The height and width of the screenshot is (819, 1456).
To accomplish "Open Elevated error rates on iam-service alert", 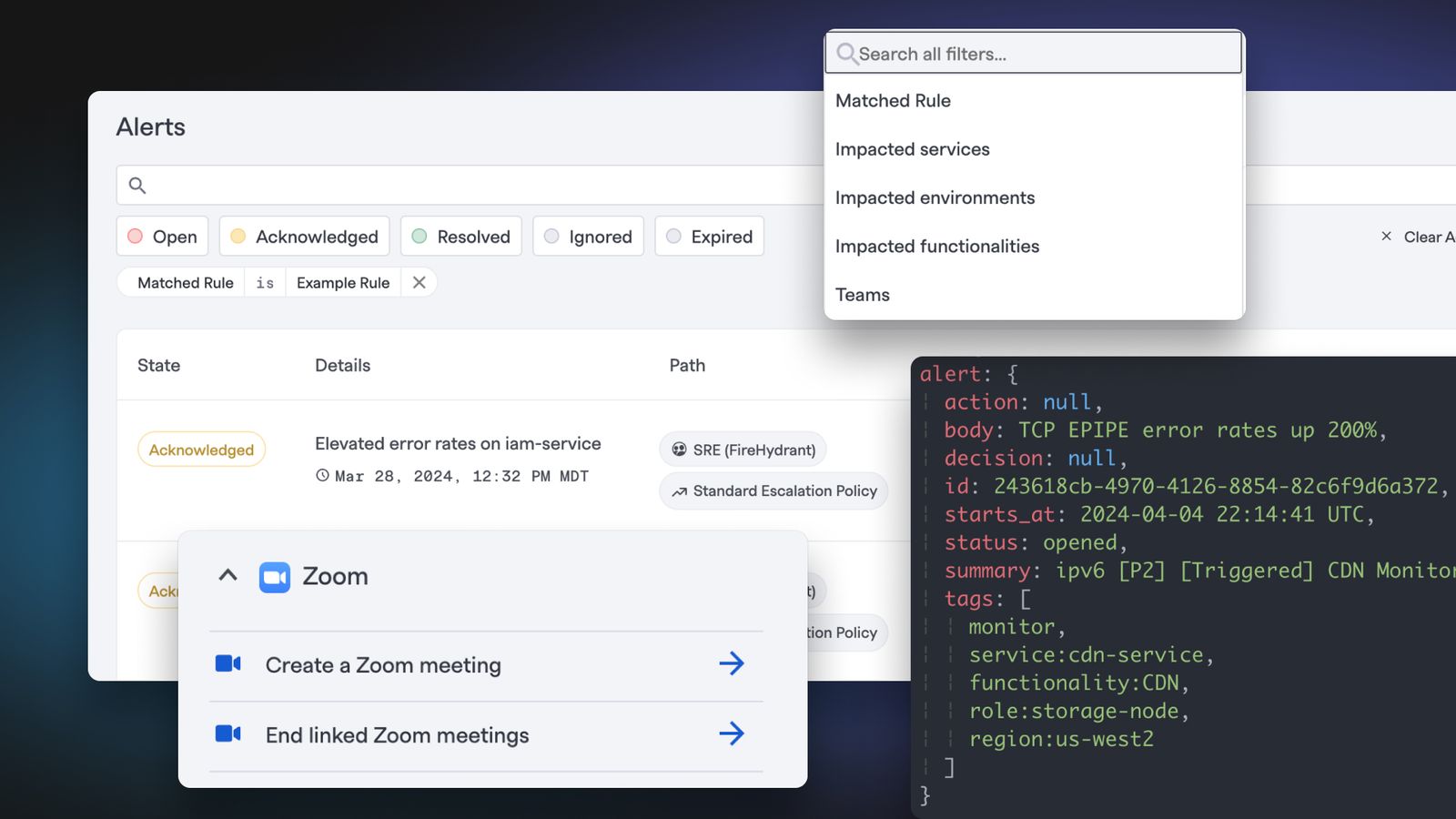I will coord(458,443).
